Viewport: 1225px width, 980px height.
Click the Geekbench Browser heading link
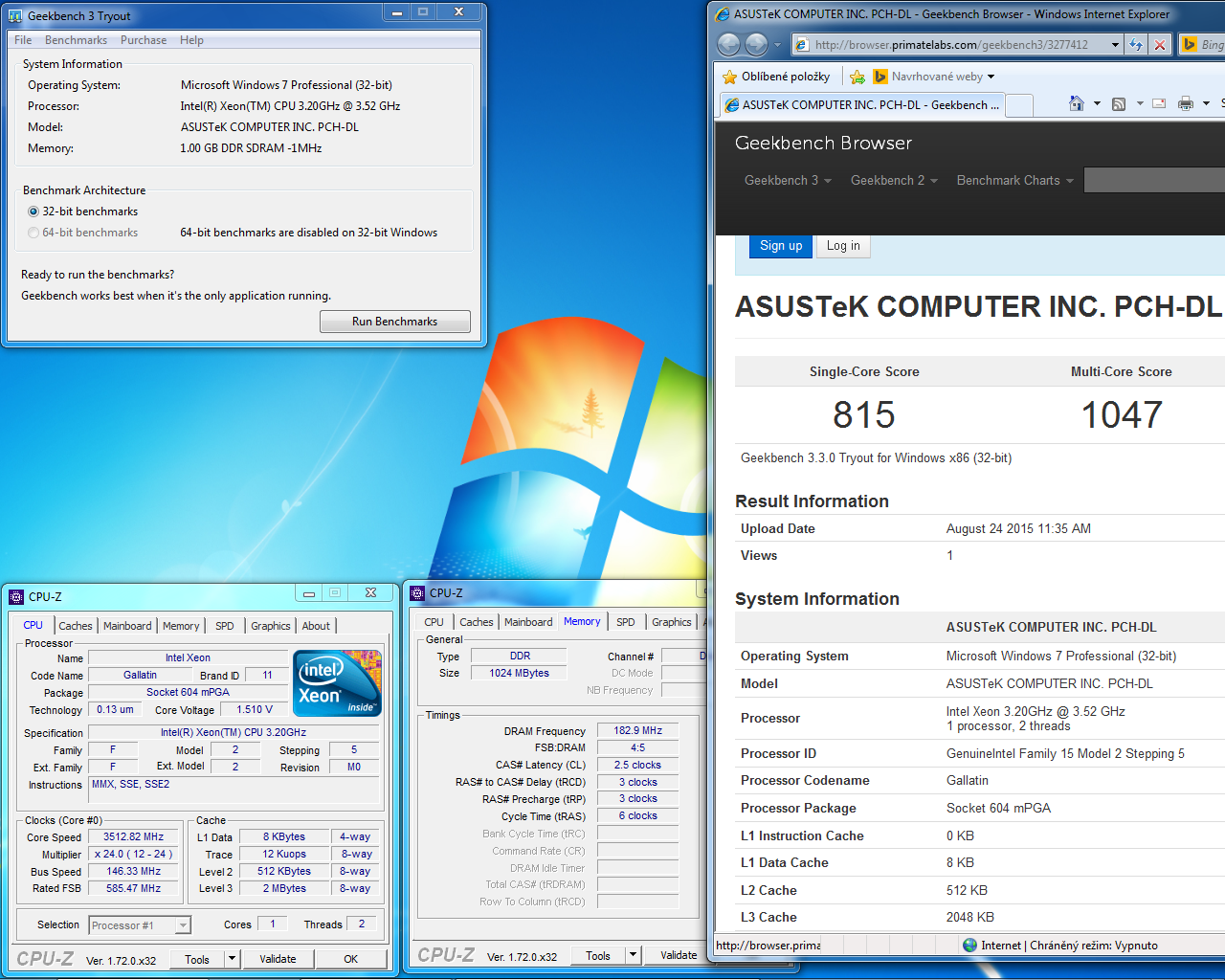point(823,144)
